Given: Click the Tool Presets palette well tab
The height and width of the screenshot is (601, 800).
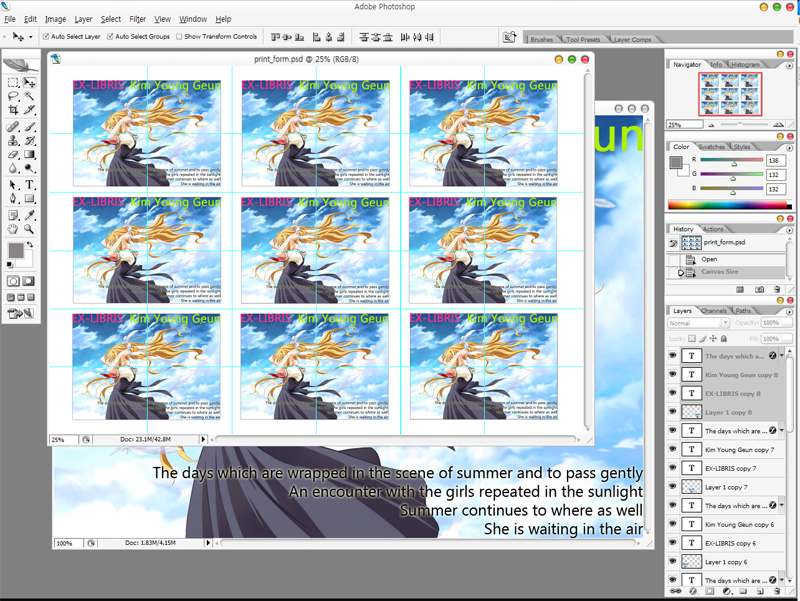Looking at the screenshot, I should (x=583, y=39).
